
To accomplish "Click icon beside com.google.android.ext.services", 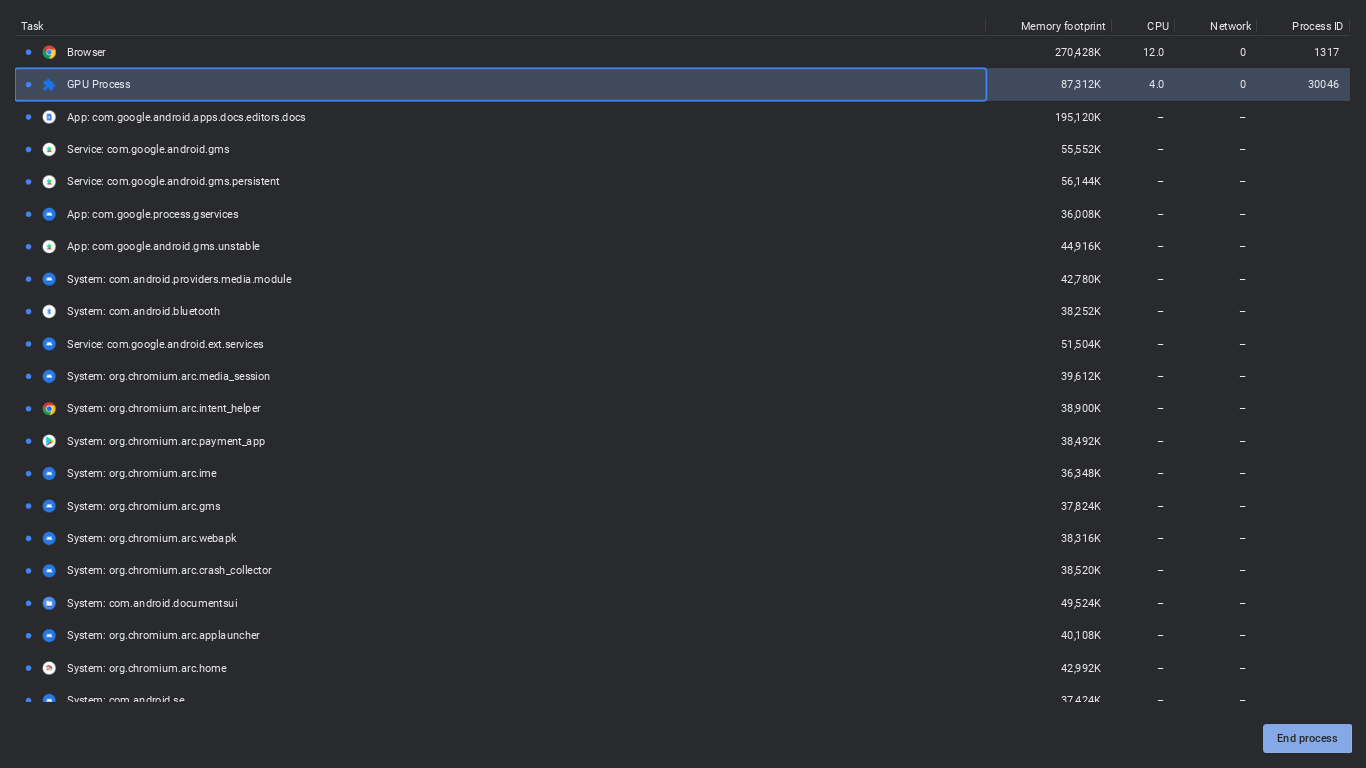I will 49,344.
